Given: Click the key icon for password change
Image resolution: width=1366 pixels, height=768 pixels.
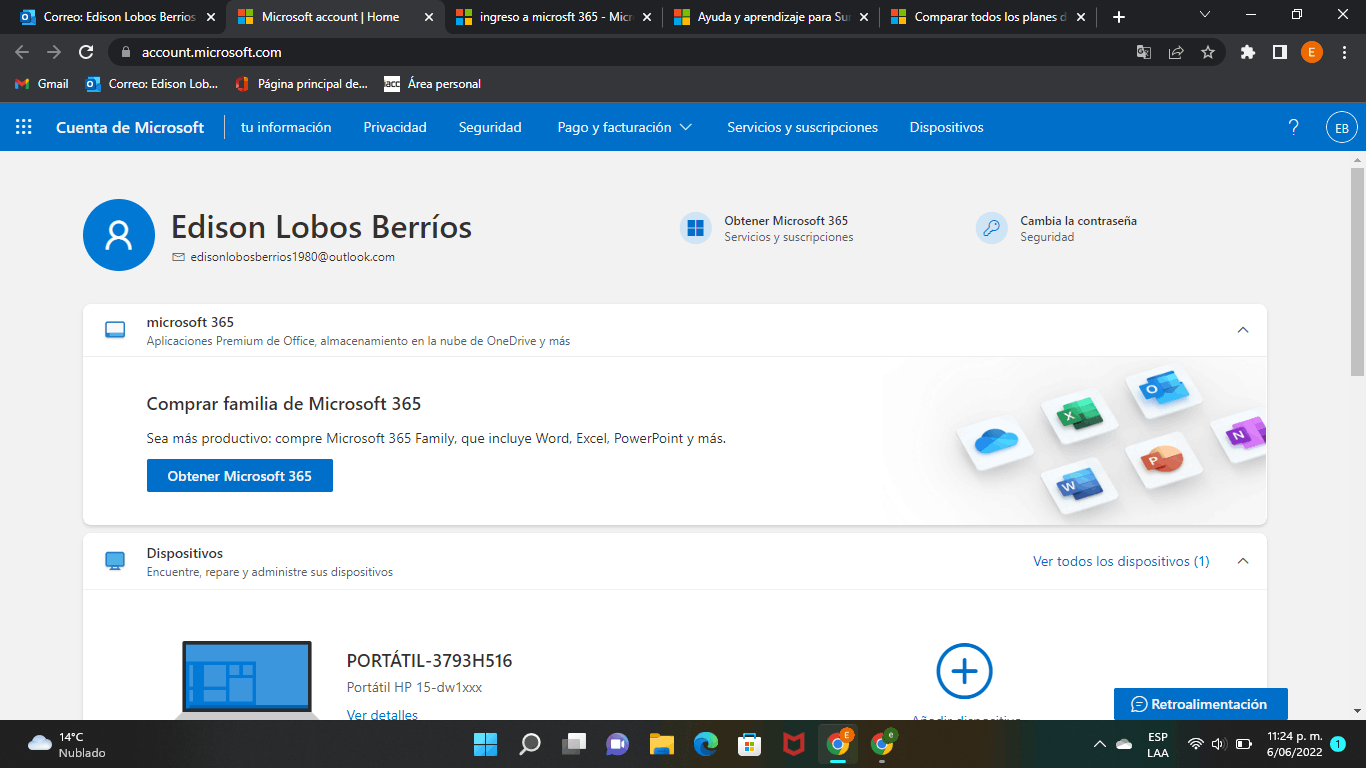Looking at the screenshot, I should click(x=992, y=228).
